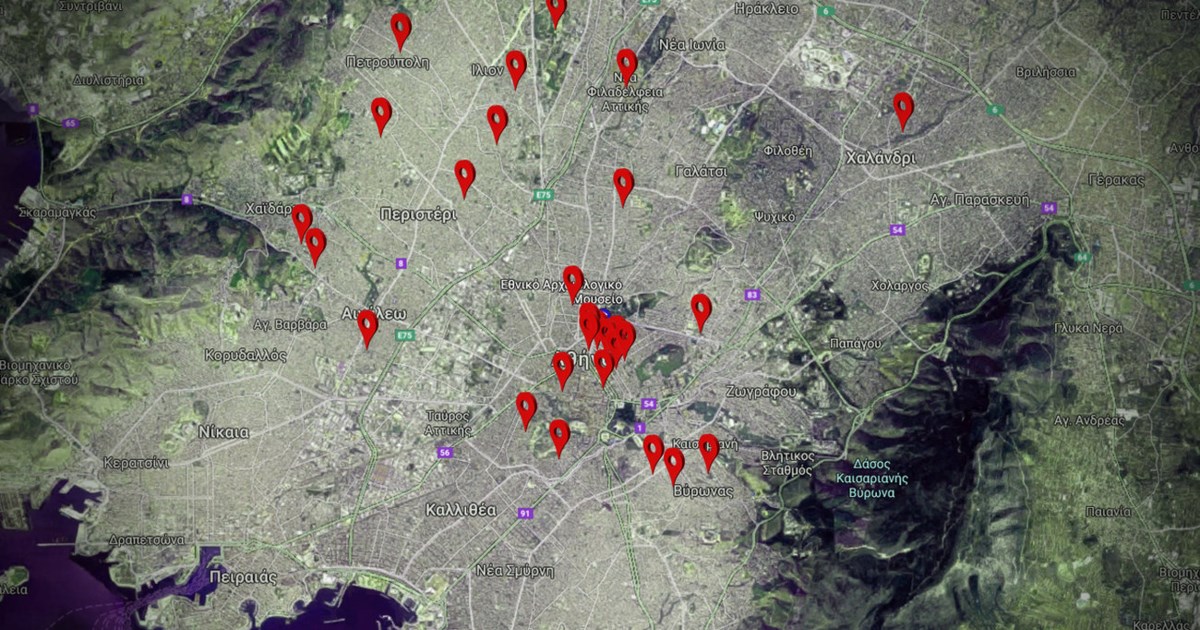Click the upper pin at Χαϊδάρι label
The height and width of the screenshot is (630, 1200).
(x=301, y=221)
